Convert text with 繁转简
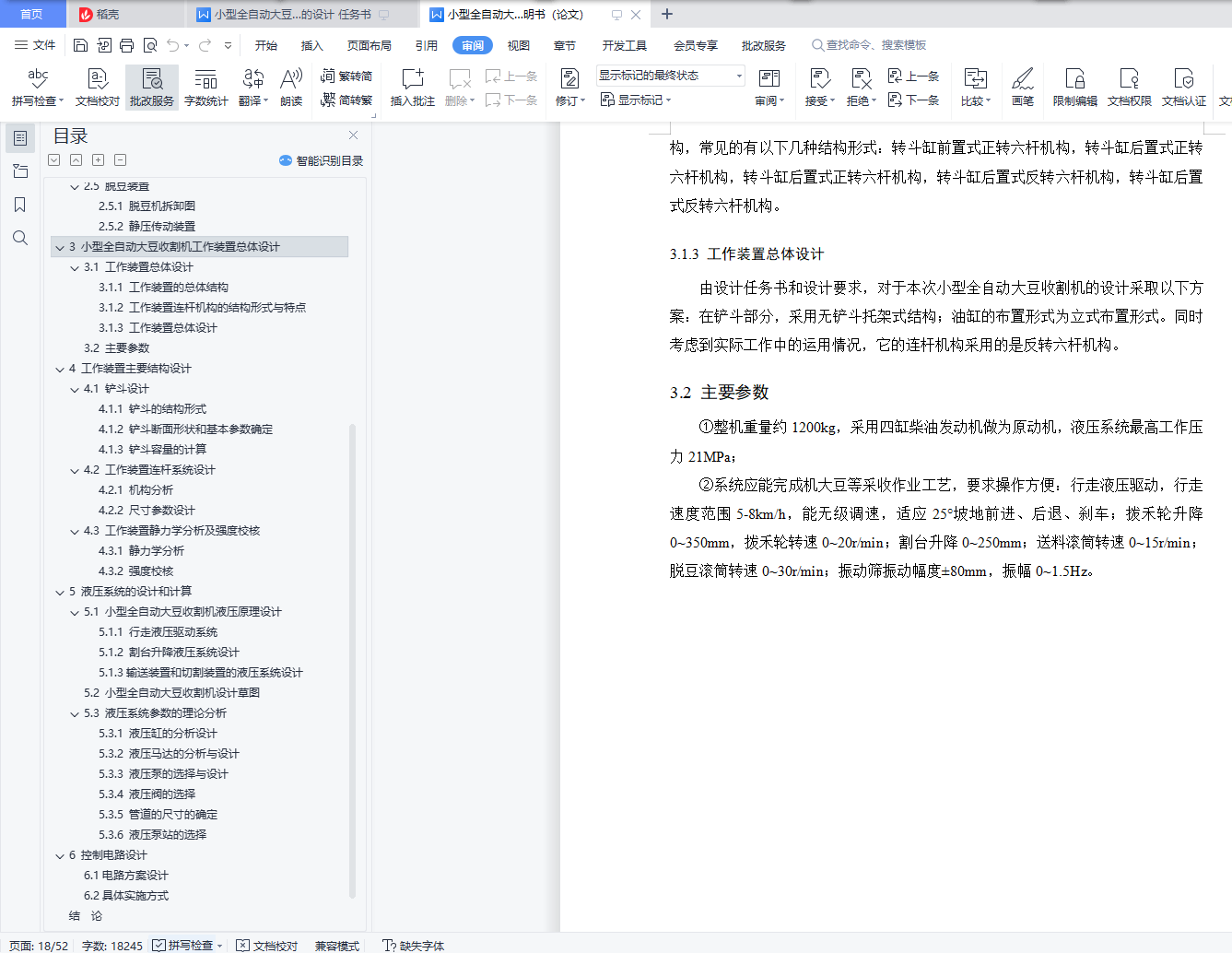Image resolution: width=1232 pixels, height=953 pixels. tap(346, 76)
